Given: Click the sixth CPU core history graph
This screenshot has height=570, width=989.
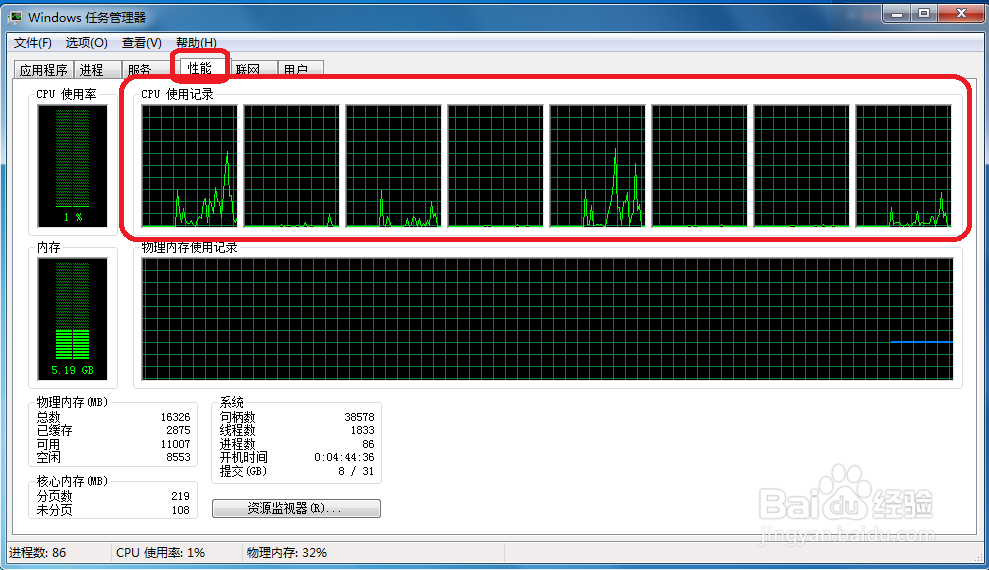Looking at the screenshot, I should [699, 166].
